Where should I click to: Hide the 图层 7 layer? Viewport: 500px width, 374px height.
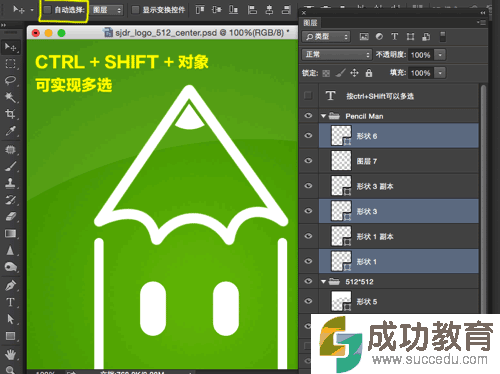click(x=309, y=161)
